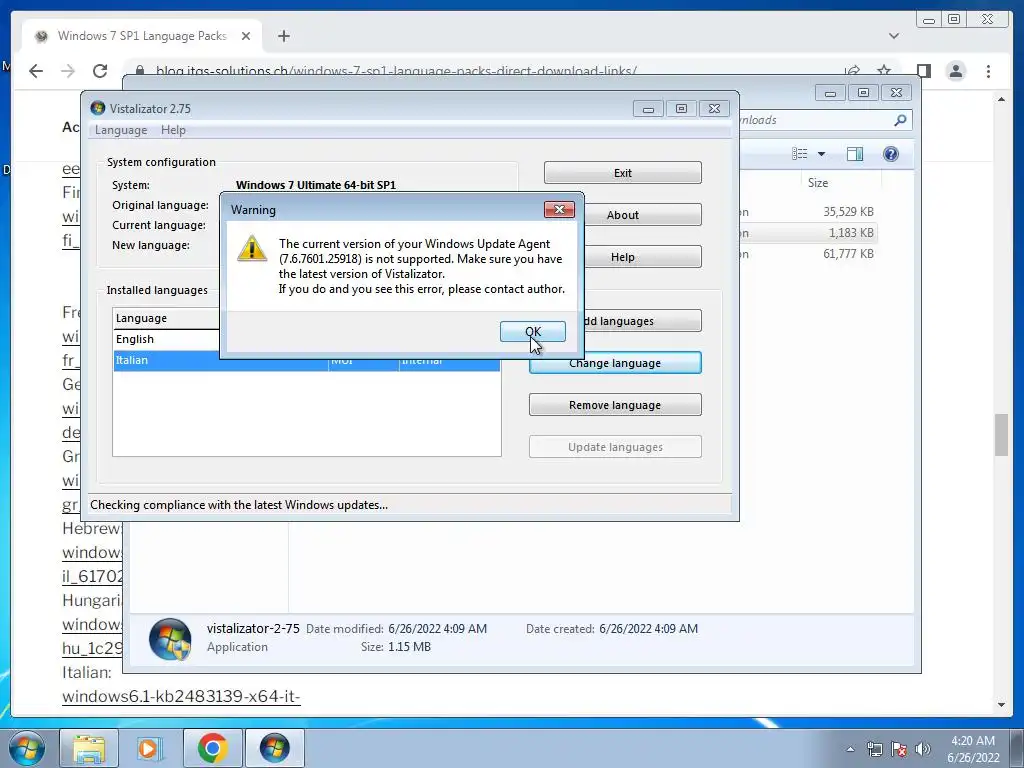
Task: Click the scroll down arrow of webpage
Action: (x=1002, y=705)
